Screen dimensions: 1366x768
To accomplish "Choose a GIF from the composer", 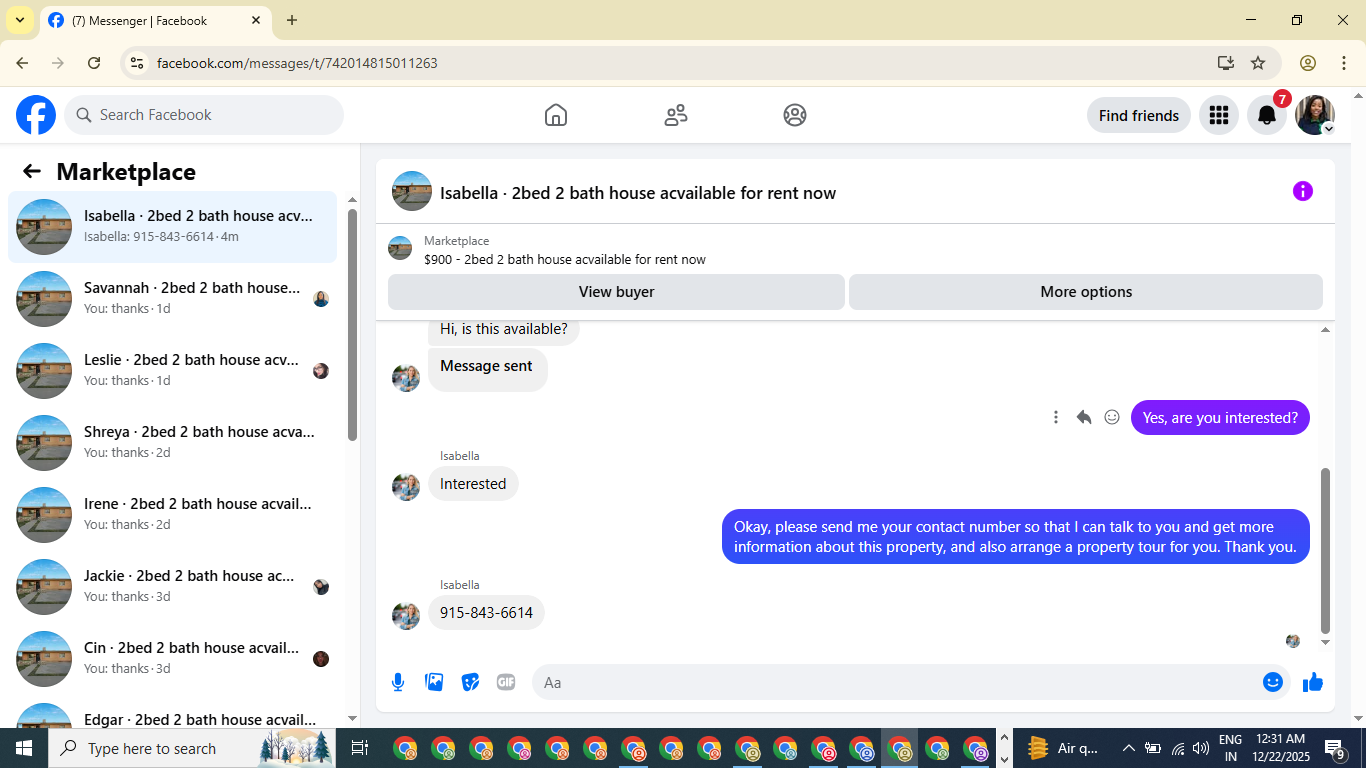I will [x=506, y=682].
